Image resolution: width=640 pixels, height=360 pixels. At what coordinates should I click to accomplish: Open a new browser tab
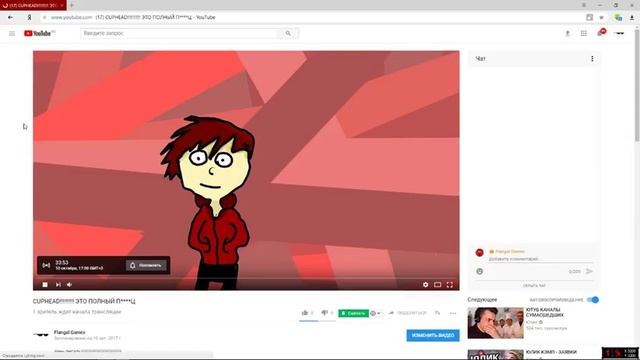tap(72, 5)
